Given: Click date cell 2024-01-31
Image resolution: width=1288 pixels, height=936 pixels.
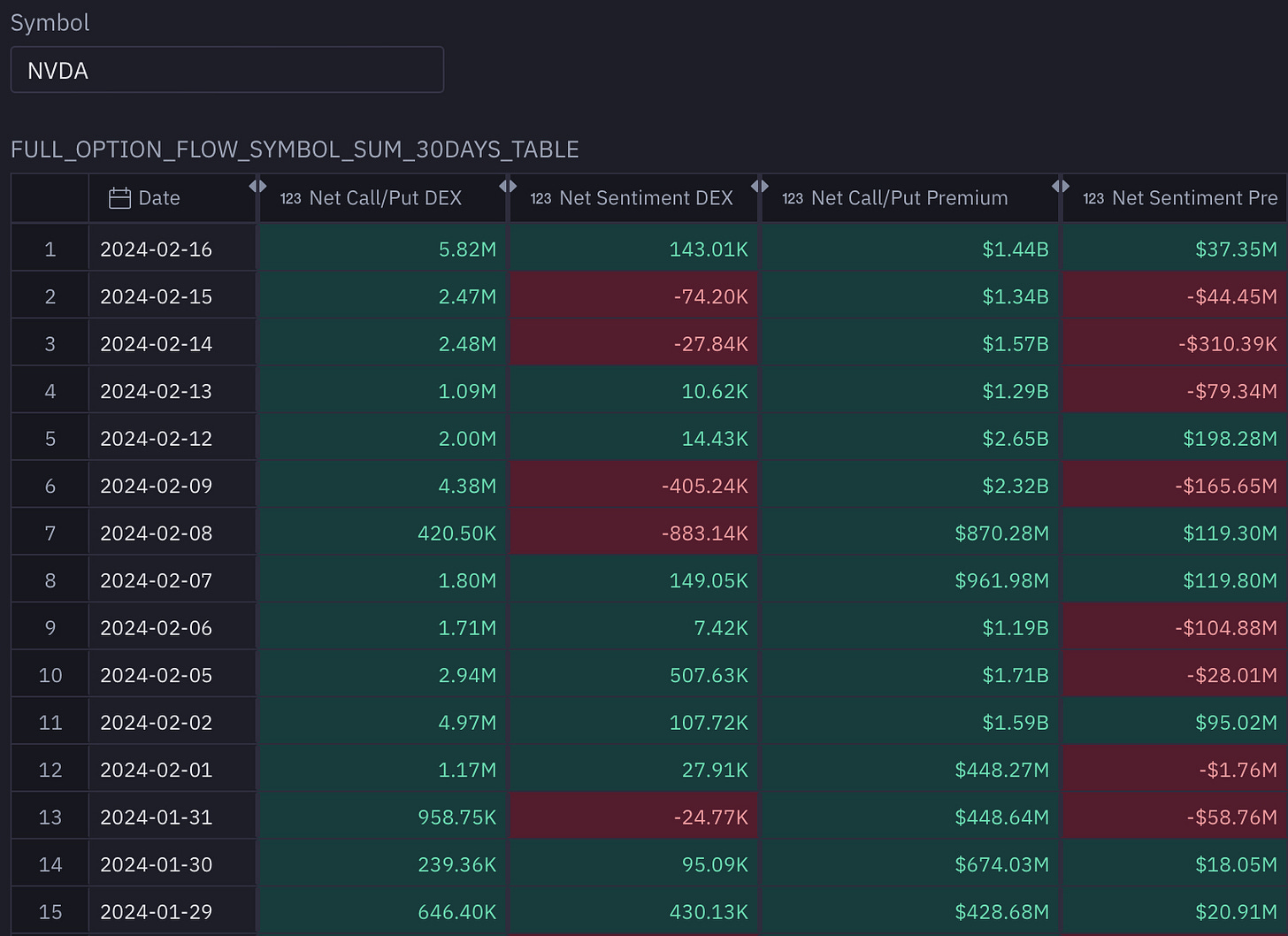Looking at the screenshot, I should tap(172, 817).
